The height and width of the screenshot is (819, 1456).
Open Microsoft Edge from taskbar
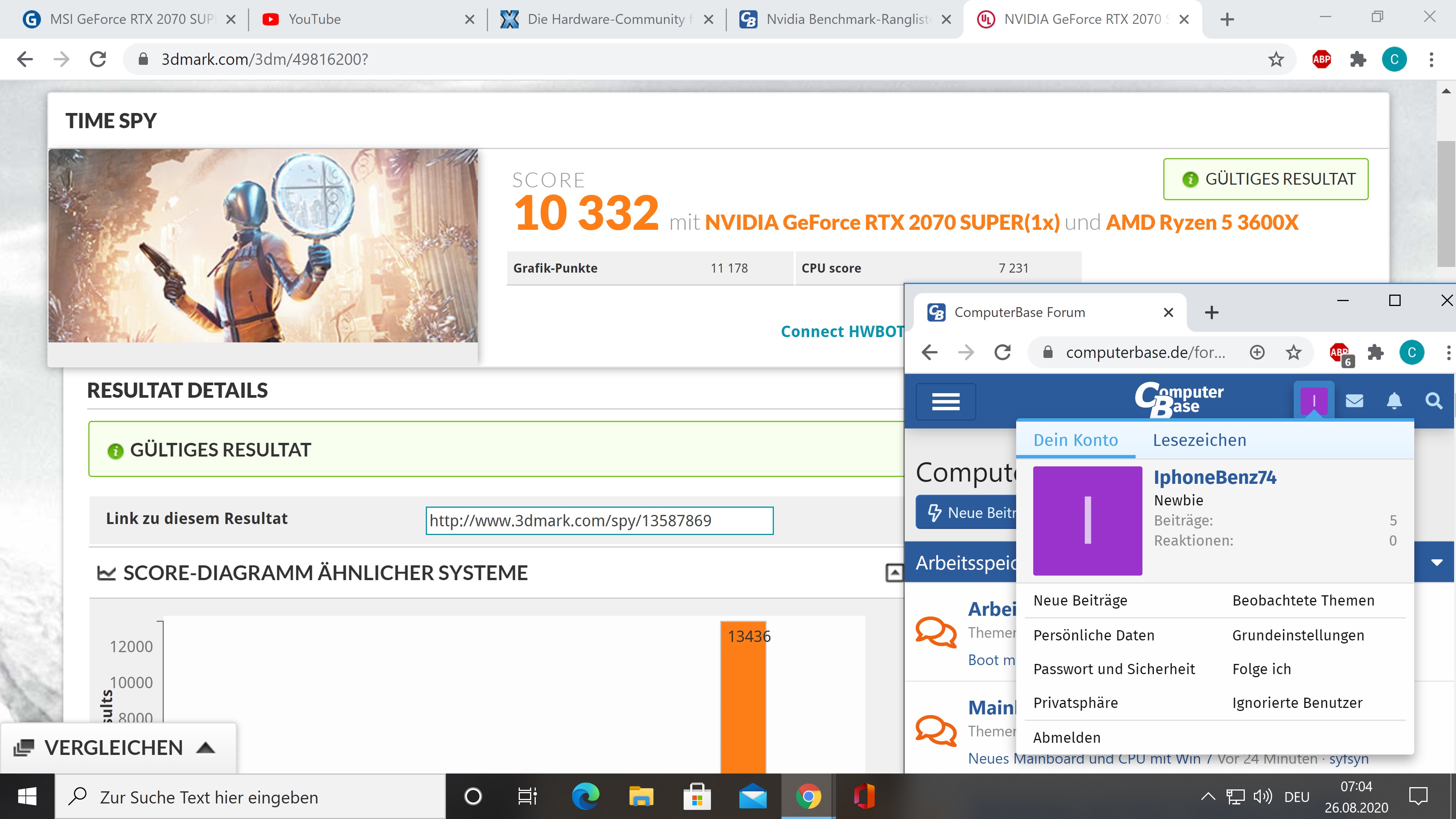point(585,797)
